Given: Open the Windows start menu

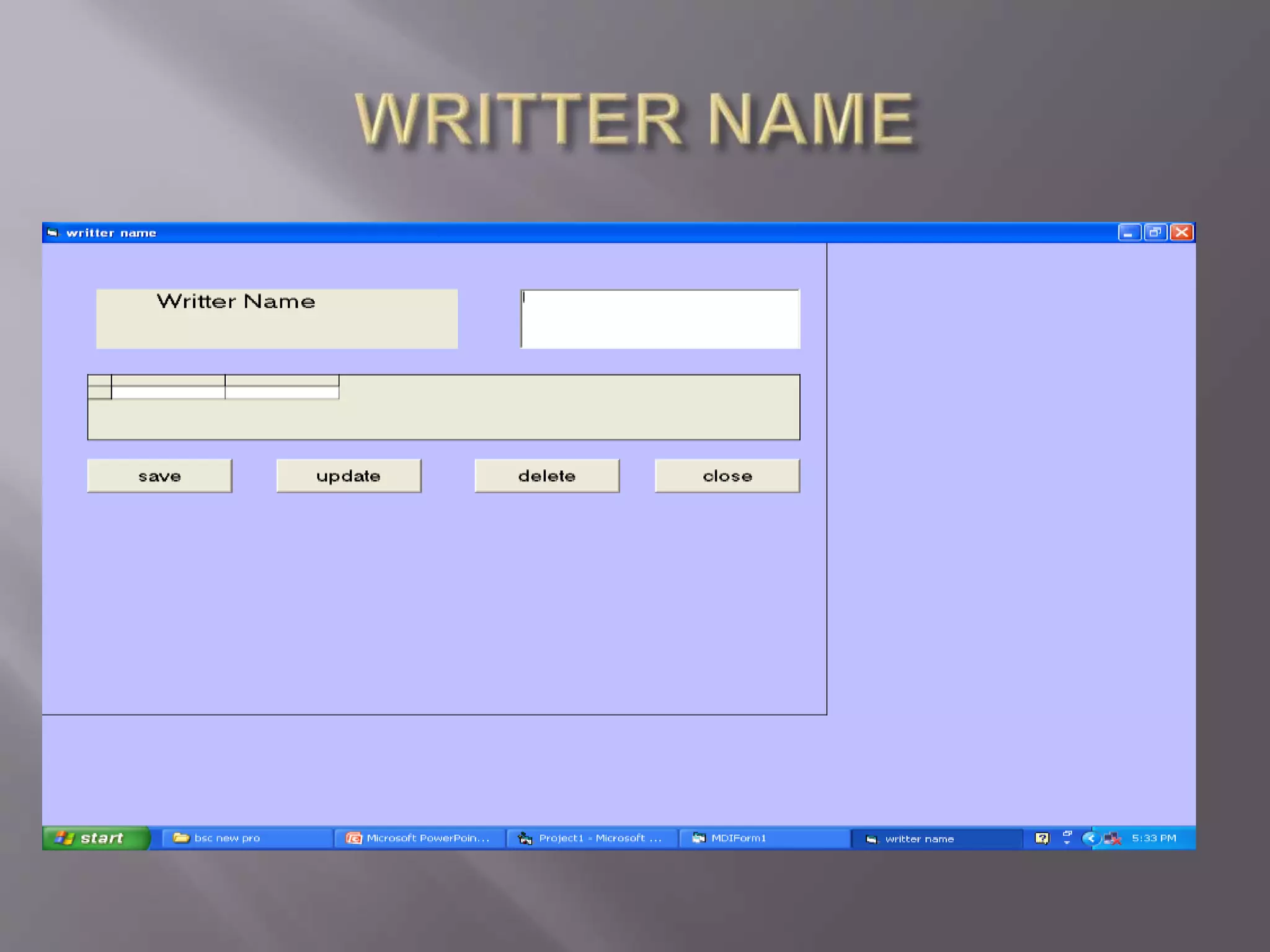Looking at the screenshot, I should (96, 838).
